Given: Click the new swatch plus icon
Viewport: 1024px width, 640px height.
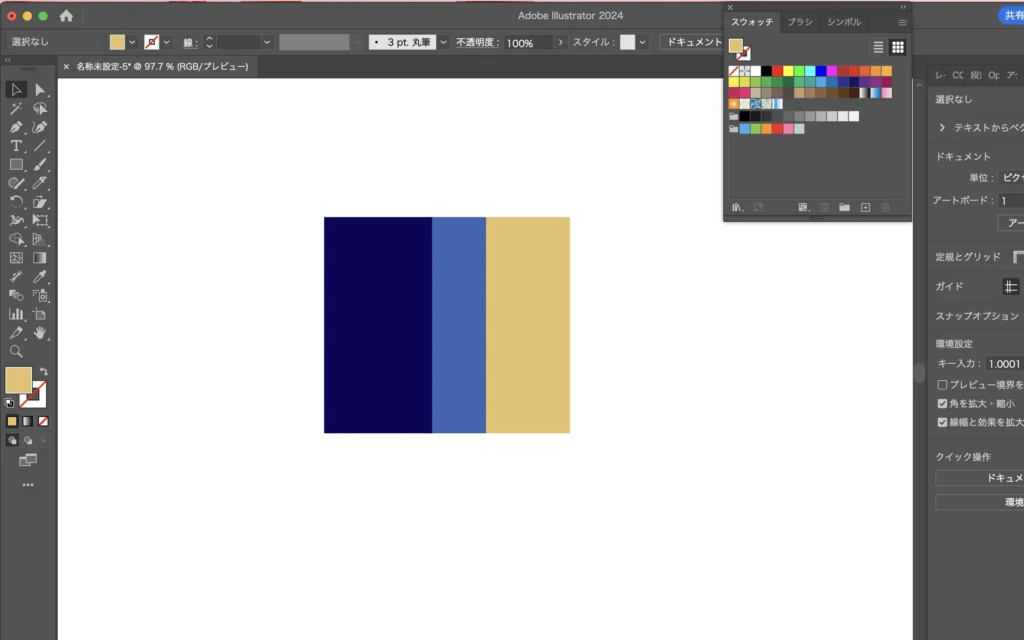Looking at the screenshot, I should click(866, 207).
